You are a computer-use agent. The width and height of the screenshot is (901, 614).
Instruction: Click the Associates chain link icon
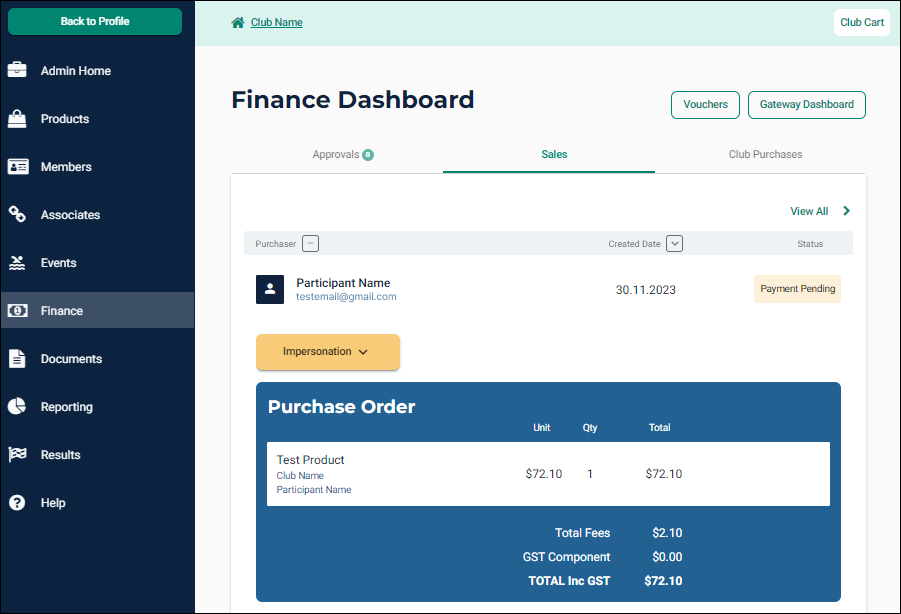pos(17,214)
